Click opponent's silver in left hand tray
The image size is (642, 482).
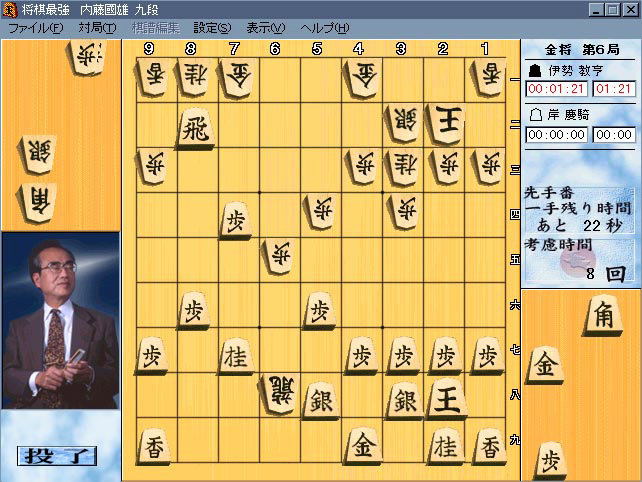[37, 155]
